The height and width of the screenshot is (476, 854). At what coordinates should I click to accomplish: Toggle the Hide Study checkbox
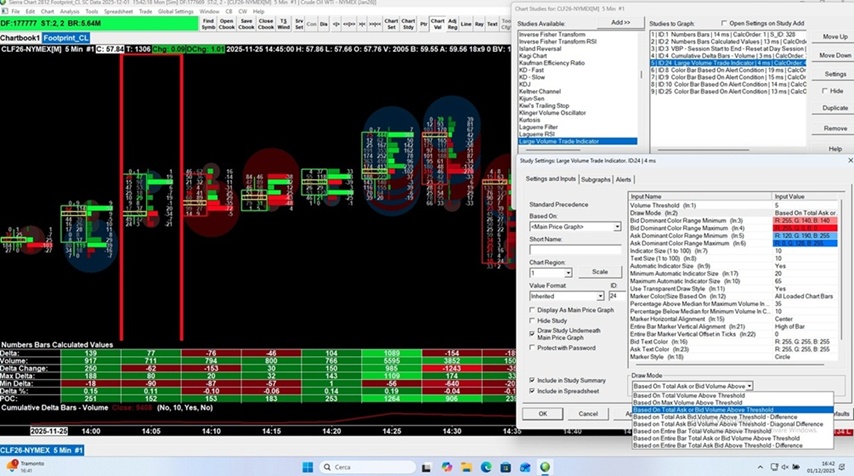(x=532, y=320)
